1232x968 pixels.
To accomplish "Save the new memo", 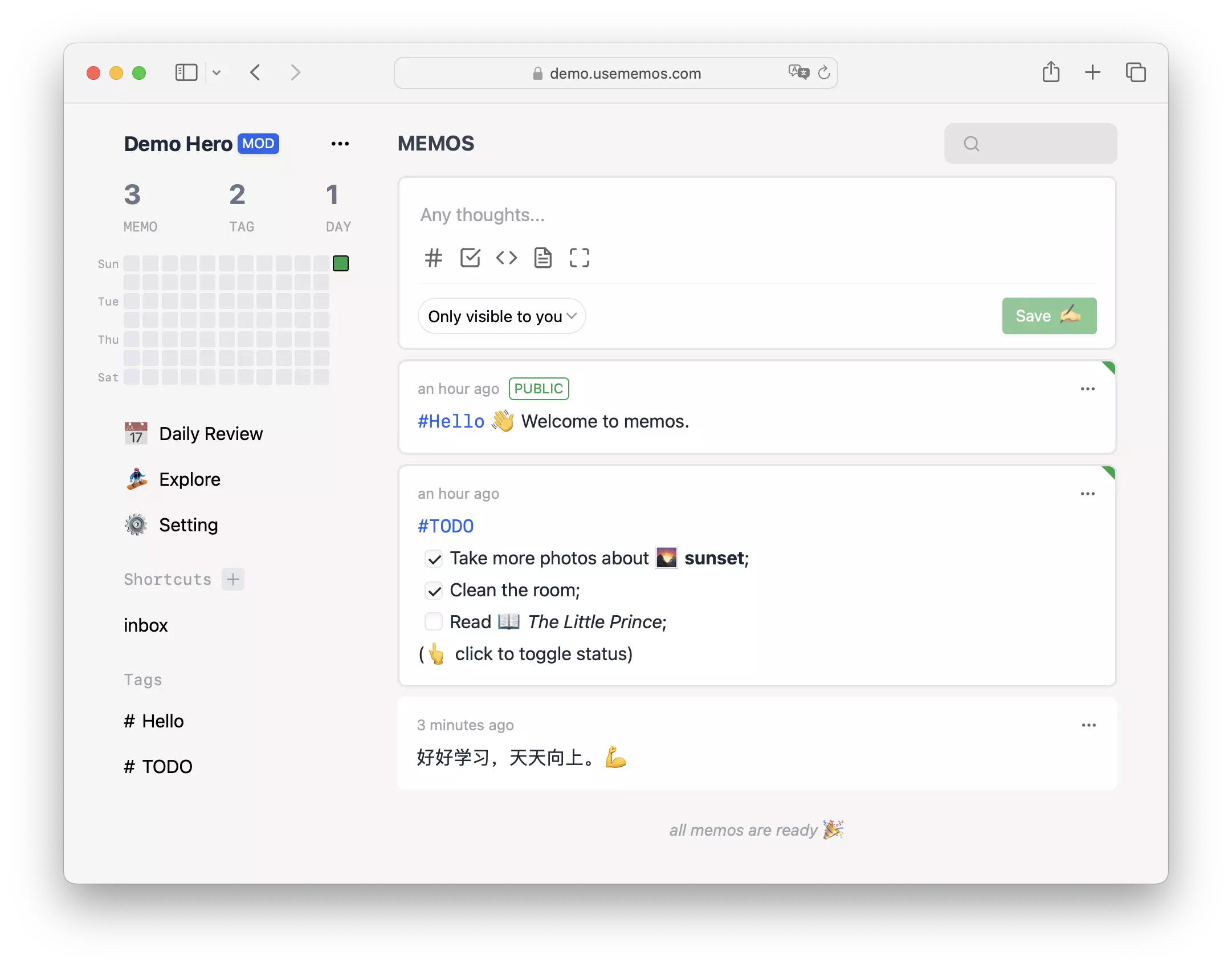I will coord(1048,315).
